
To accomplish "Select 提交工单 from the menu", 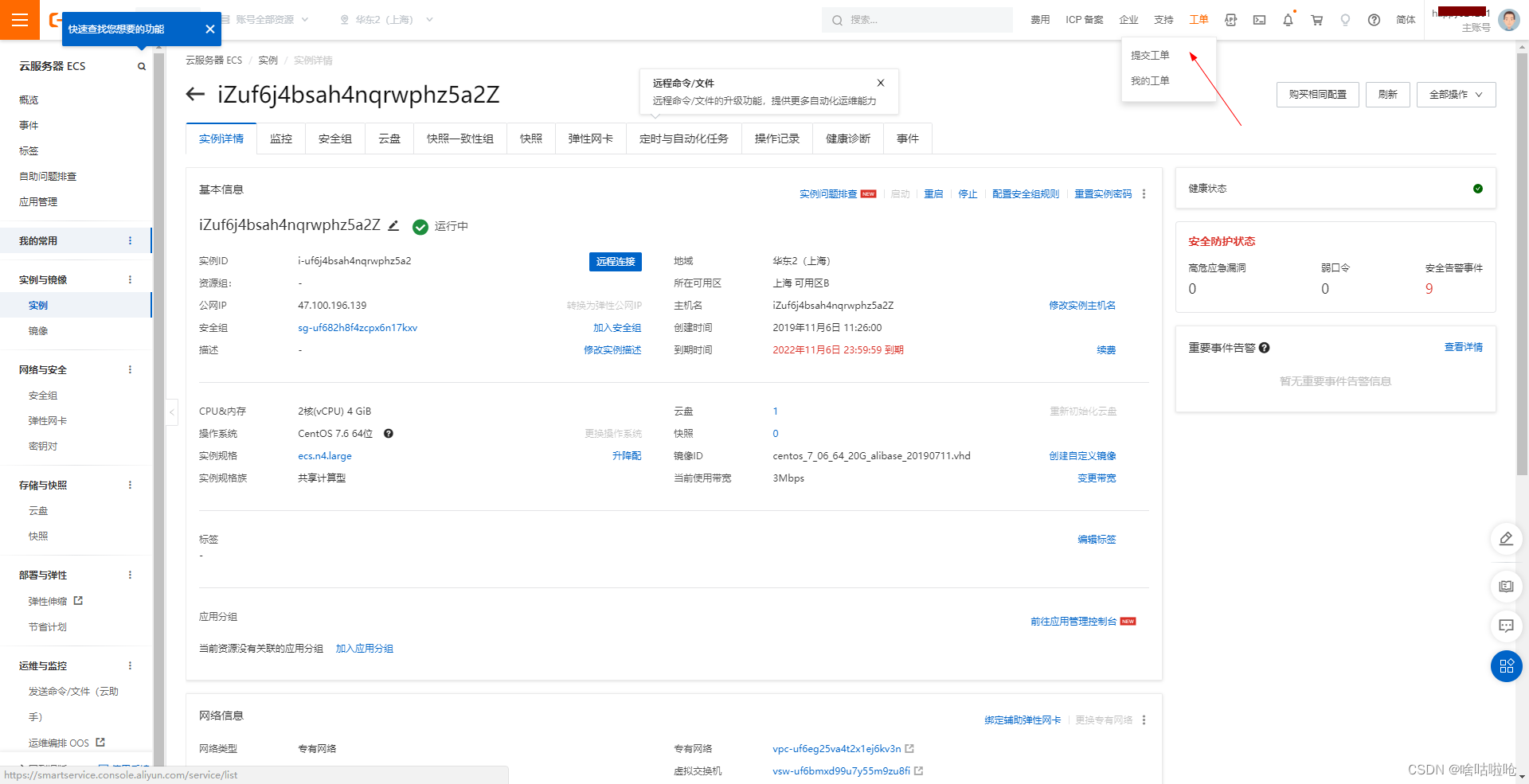I will click(x=1150, y=54).
